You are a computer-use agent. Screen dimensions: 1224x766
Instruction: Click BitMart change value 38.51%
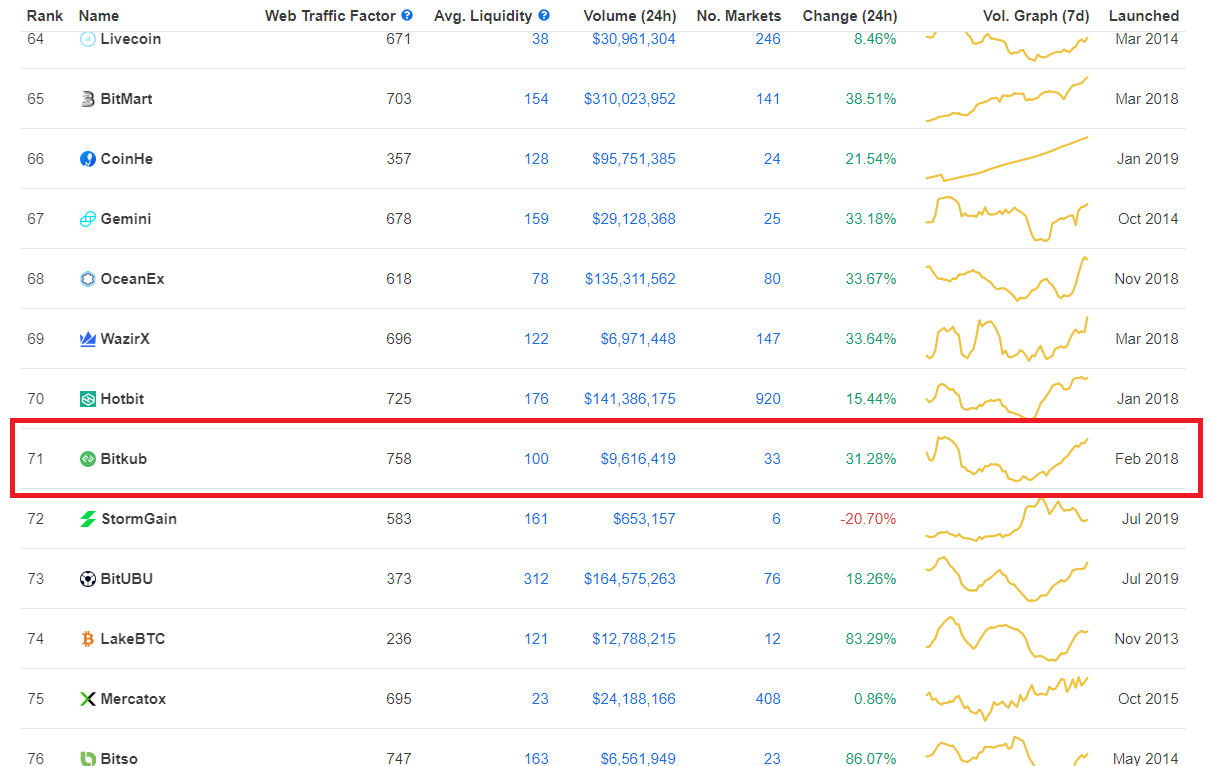click(871, 99)
